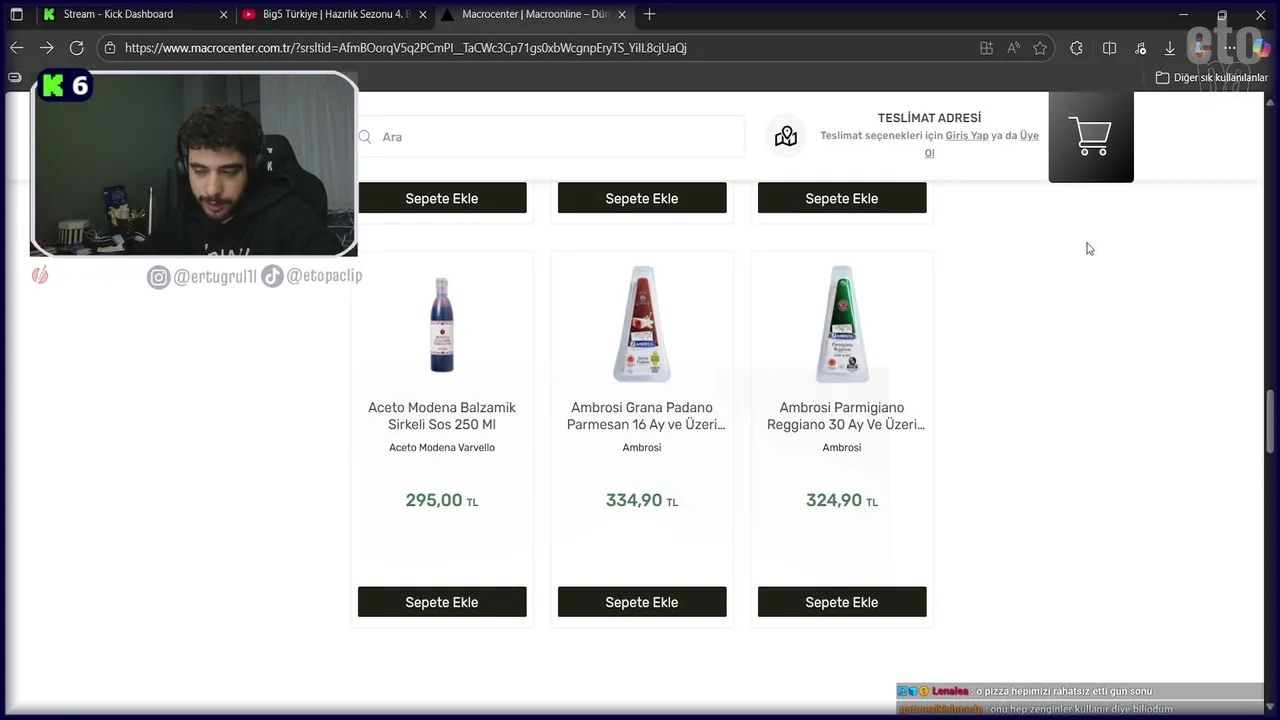The height and width of the screenshot is (720, 1280).
Task: Select the Macrocenter Macroonline tab
Action: coord(535,14)
